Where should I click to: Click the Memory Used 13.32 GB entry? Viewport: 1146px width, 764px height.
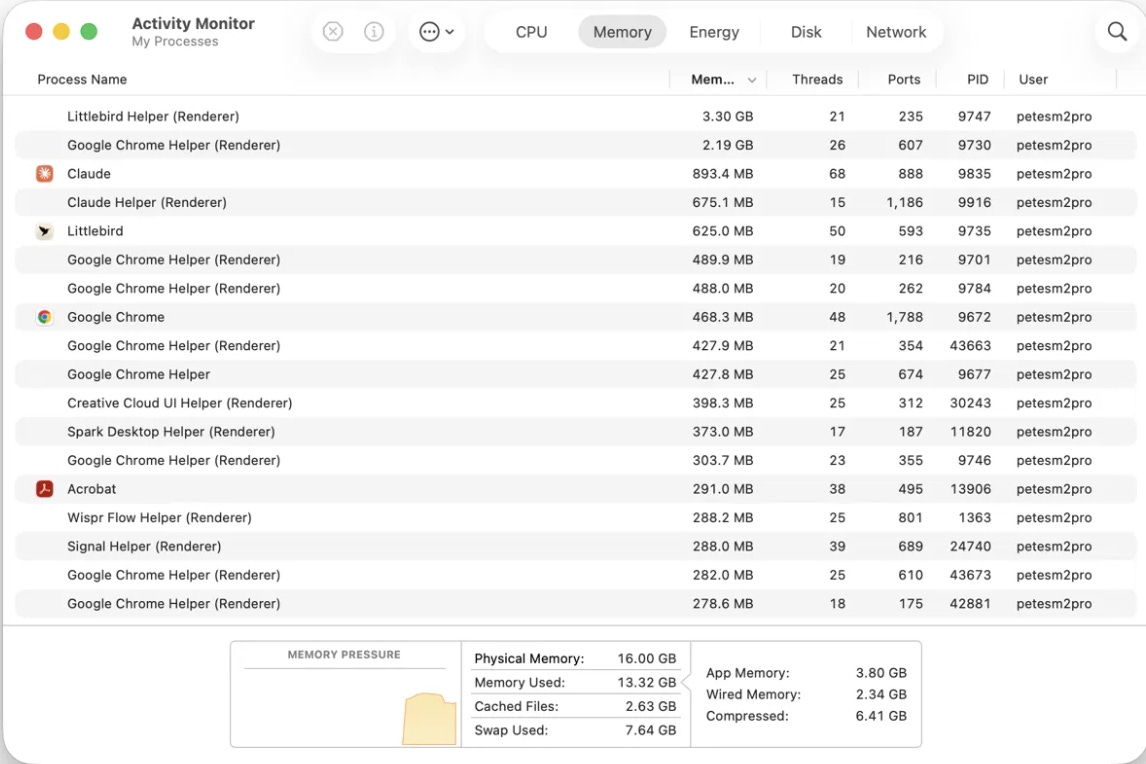tap(575, 683)
